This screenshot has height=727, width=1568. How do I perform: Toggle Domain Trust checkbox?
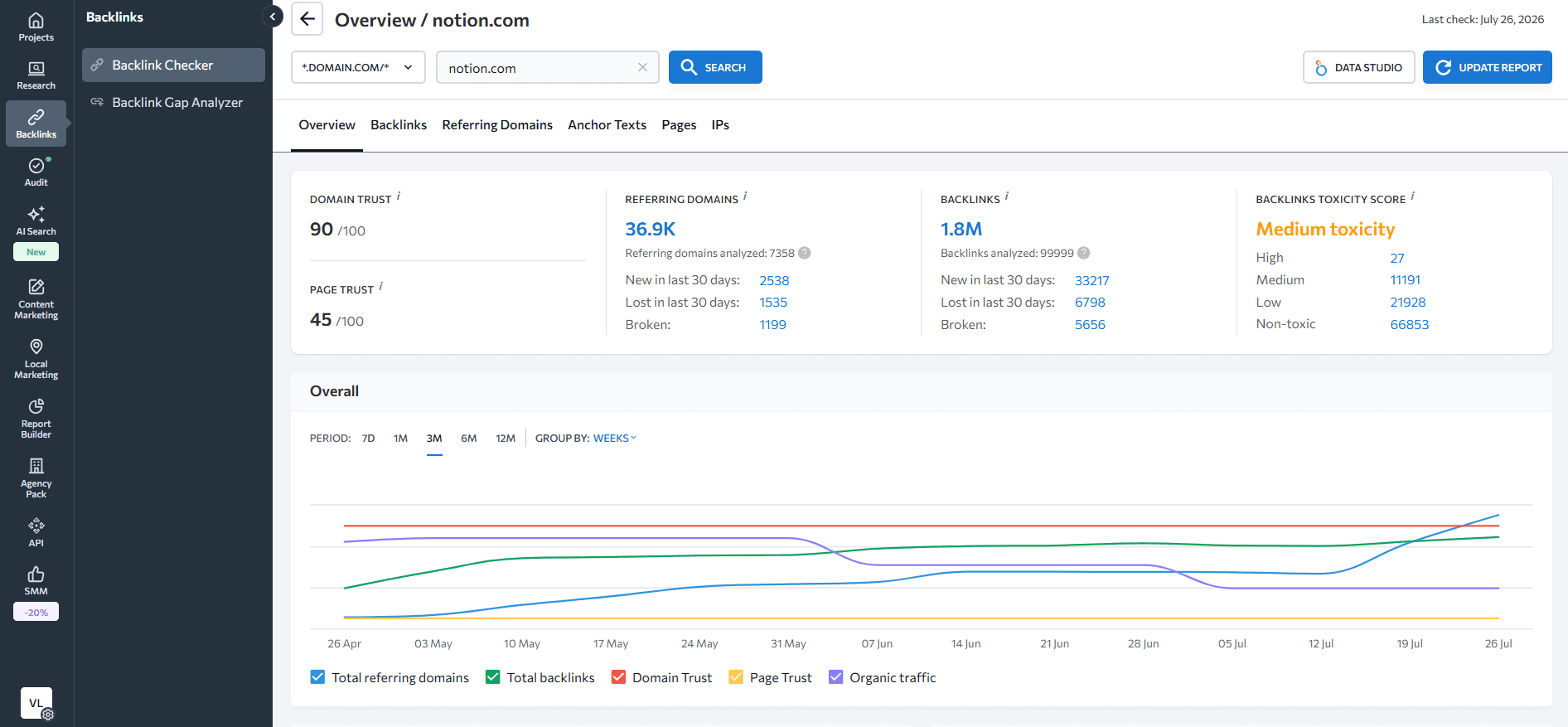point(618,677)
